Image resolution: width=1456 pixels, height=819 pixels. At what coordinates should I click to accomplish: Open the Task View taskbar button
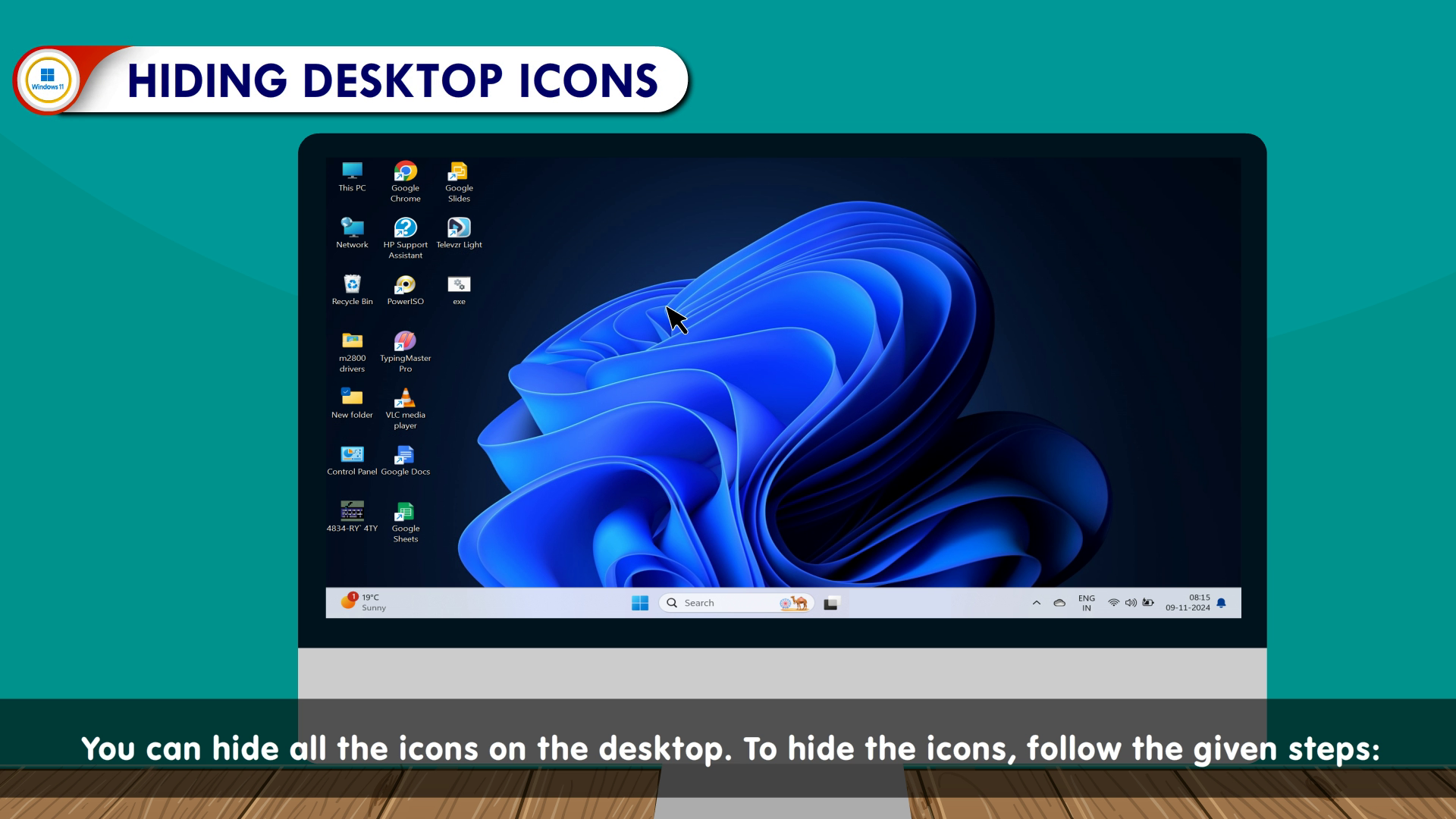click(832, 603)
